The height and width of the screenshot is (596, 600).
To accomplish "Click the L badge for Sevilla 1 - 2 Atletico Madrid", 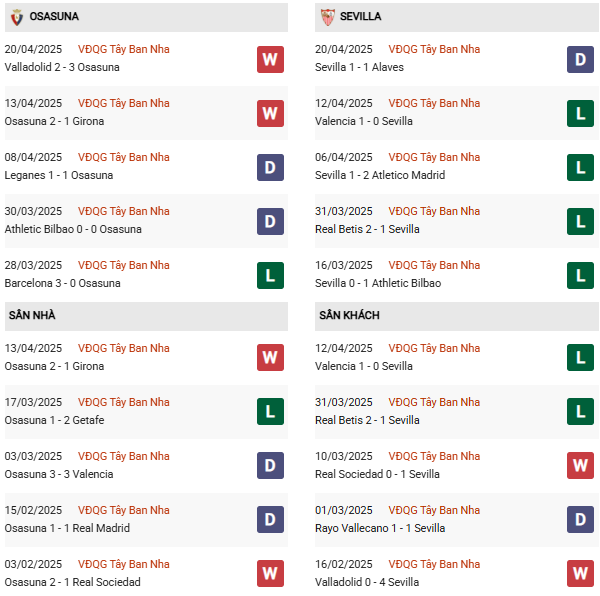I will pyautogui.click(x=580, y=167).
